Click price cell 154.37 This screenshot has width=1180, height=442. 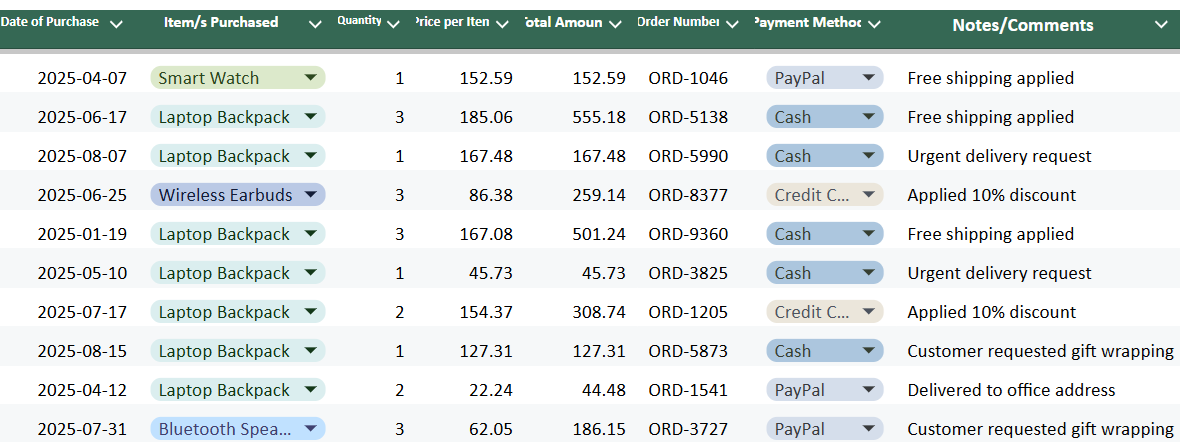486,312
